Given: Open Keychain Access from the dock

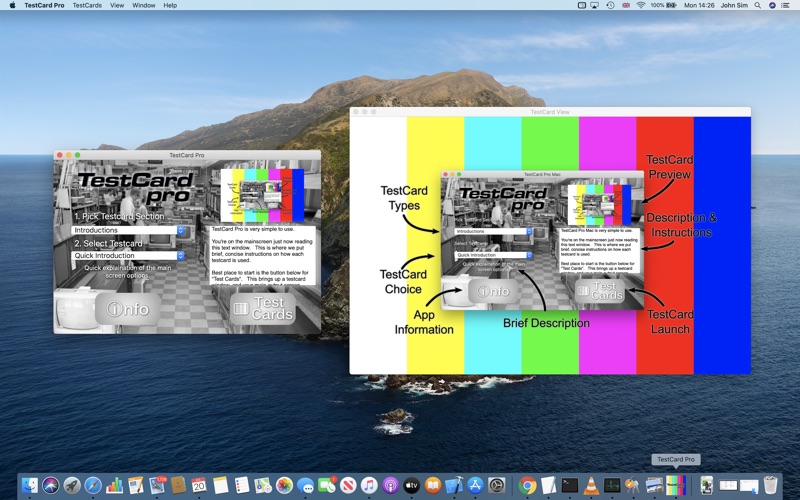Looking at the screenshot, I should click(633, 485).
